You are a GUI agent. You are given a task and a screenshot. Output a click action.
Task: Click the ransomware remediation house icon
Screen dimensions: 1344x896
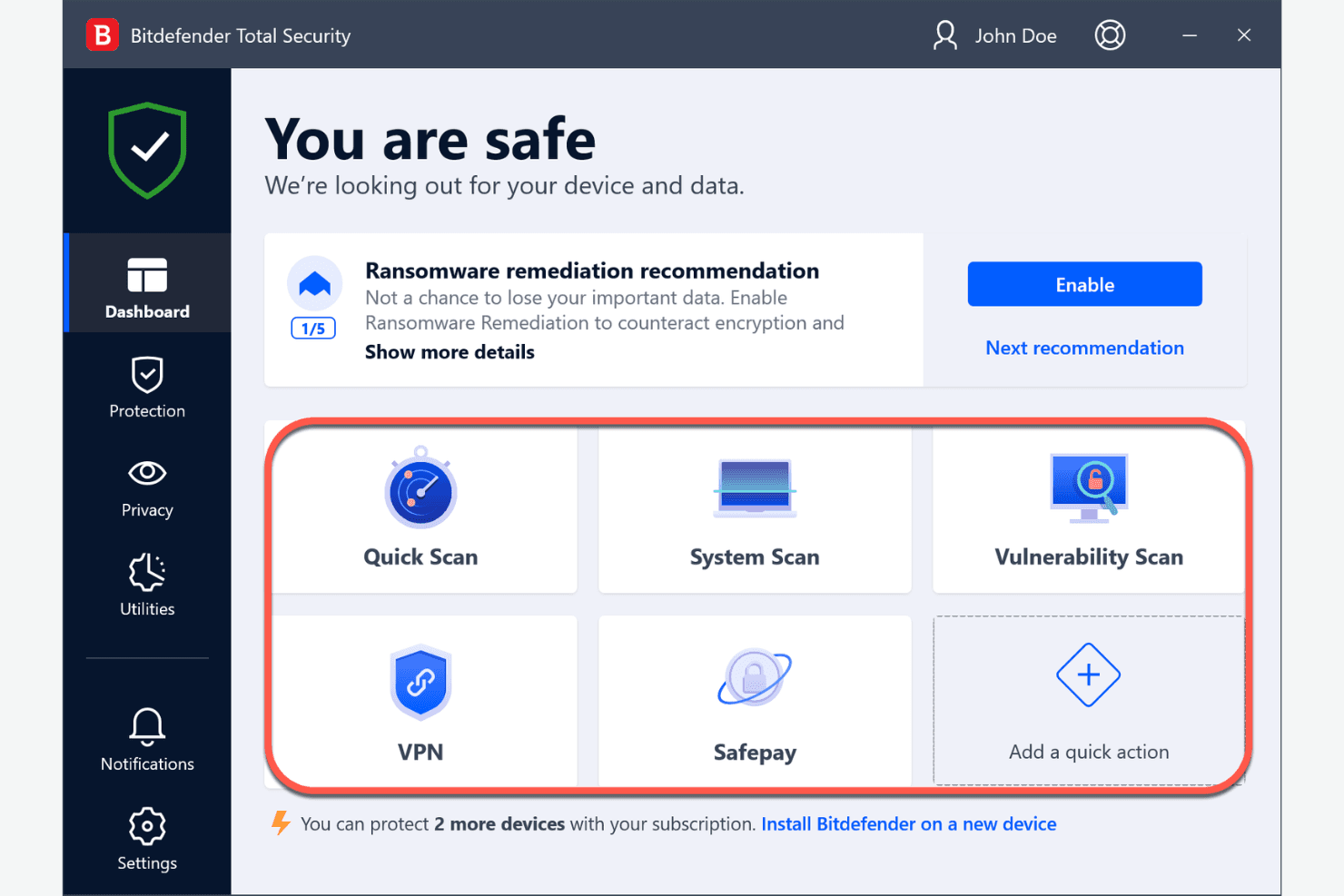click(x=314, y=283)
